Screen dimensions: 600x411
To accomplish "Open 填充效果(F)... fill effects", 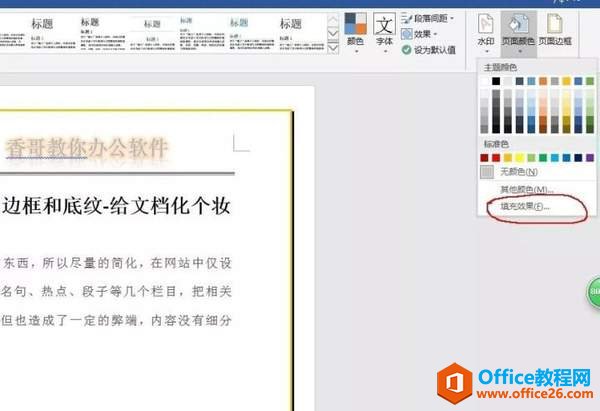I will coord(525,206).
